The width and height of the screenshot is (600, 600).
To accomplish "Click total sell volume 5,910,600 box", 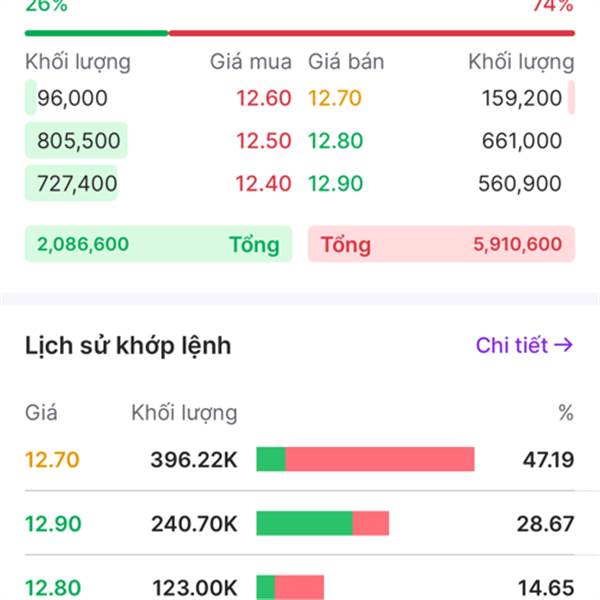I will click(x=441, y=244).
